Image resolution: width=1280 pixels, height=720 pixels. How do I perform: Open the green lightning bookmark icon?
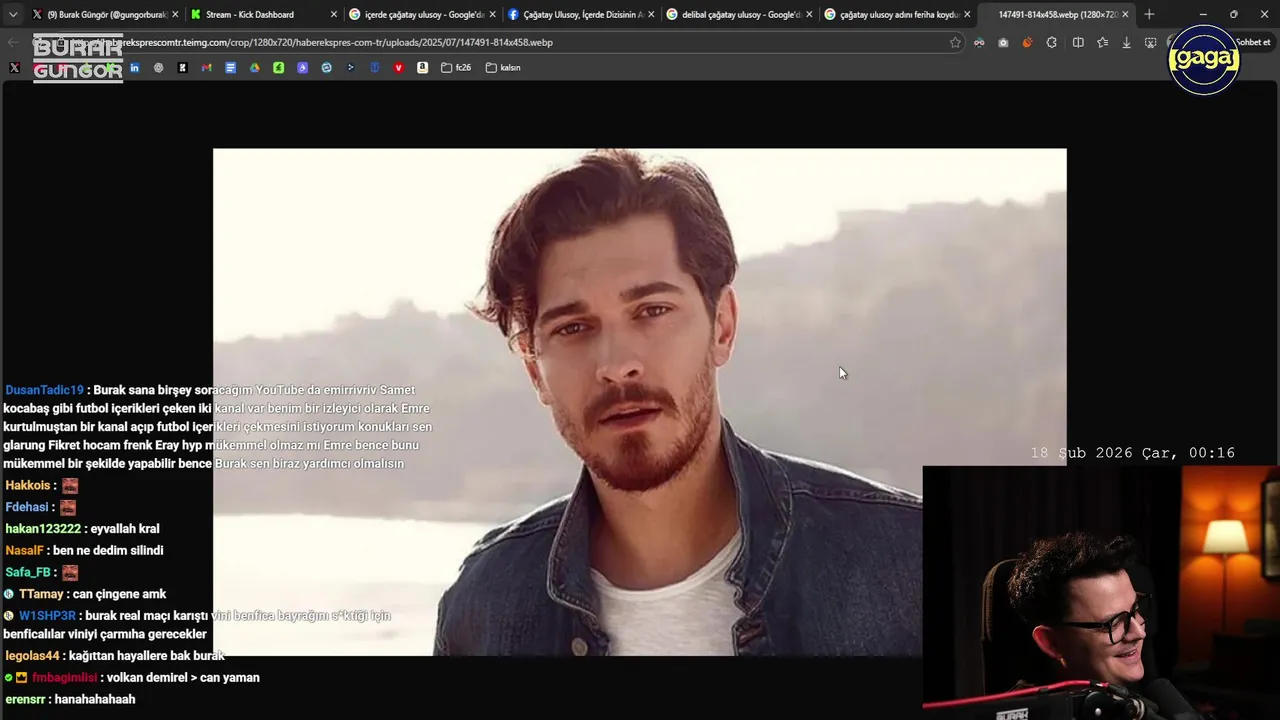(x=278, y=68)
